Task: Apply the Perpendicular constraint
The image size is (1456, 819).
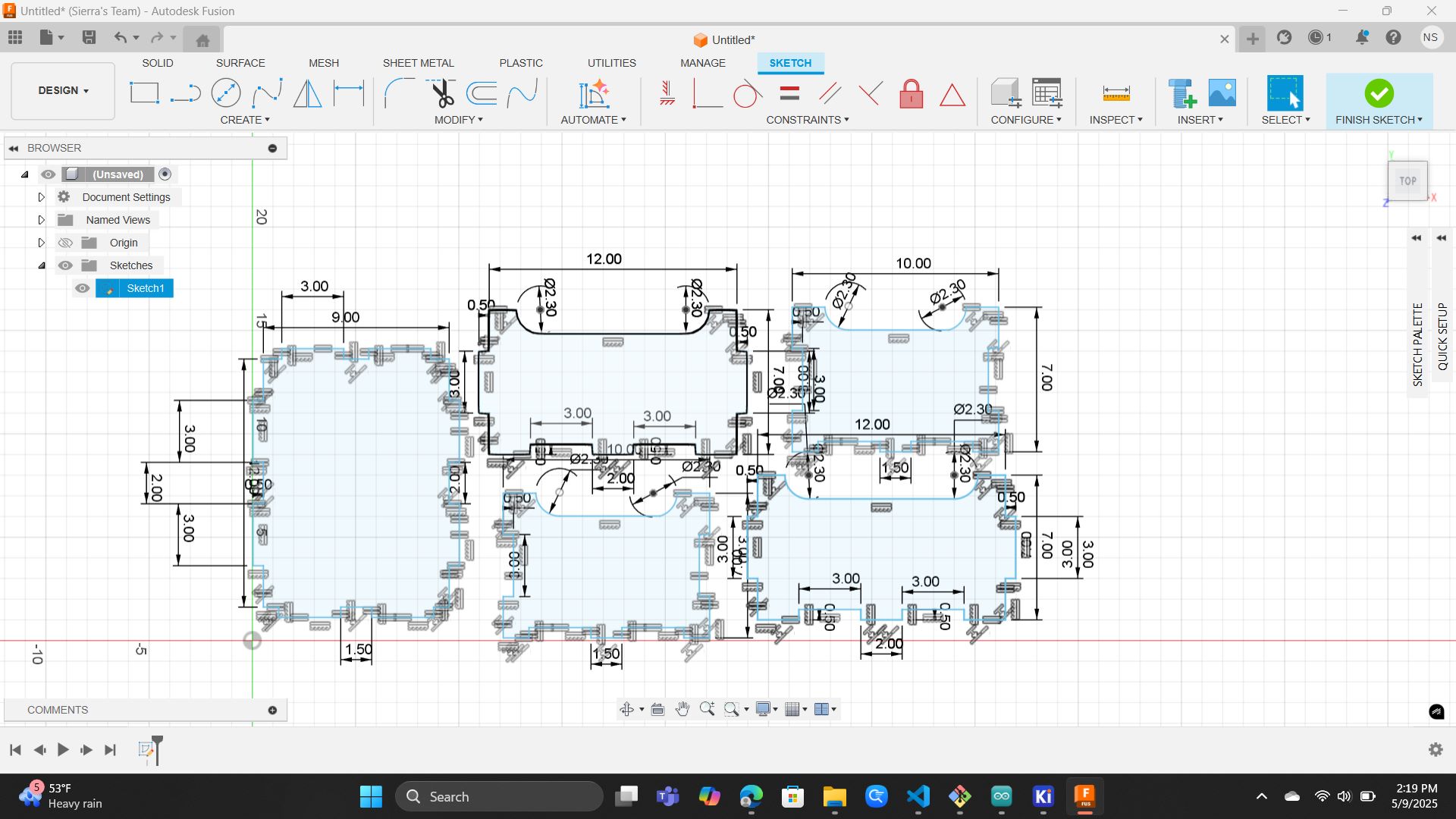Action: (x=871, y=93)
